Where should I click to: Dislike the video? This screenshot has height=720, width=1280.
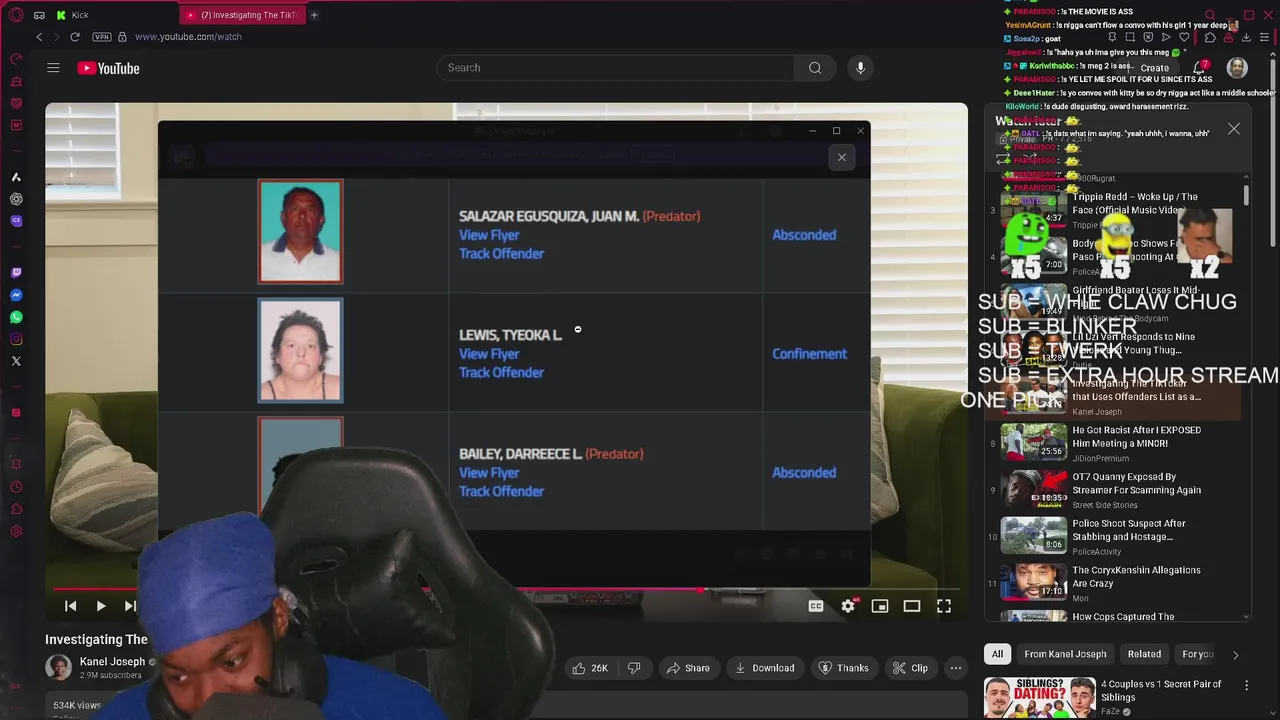[634, 668]
